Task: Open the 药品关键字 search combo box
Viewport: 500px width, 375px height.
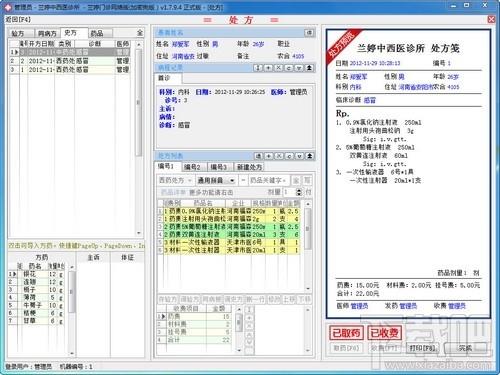Action: [269, 180]
